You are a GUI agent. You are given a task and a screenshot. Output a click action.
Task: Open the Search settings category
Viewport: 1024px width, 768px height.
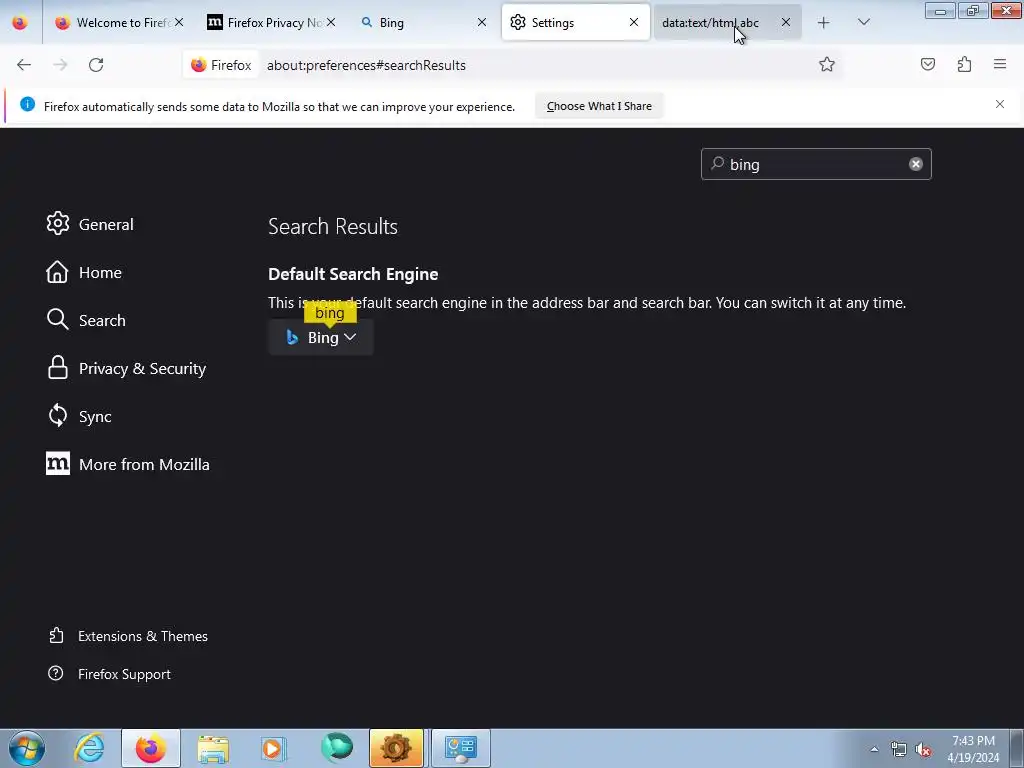pyautogui.click(x=86, y=320)
